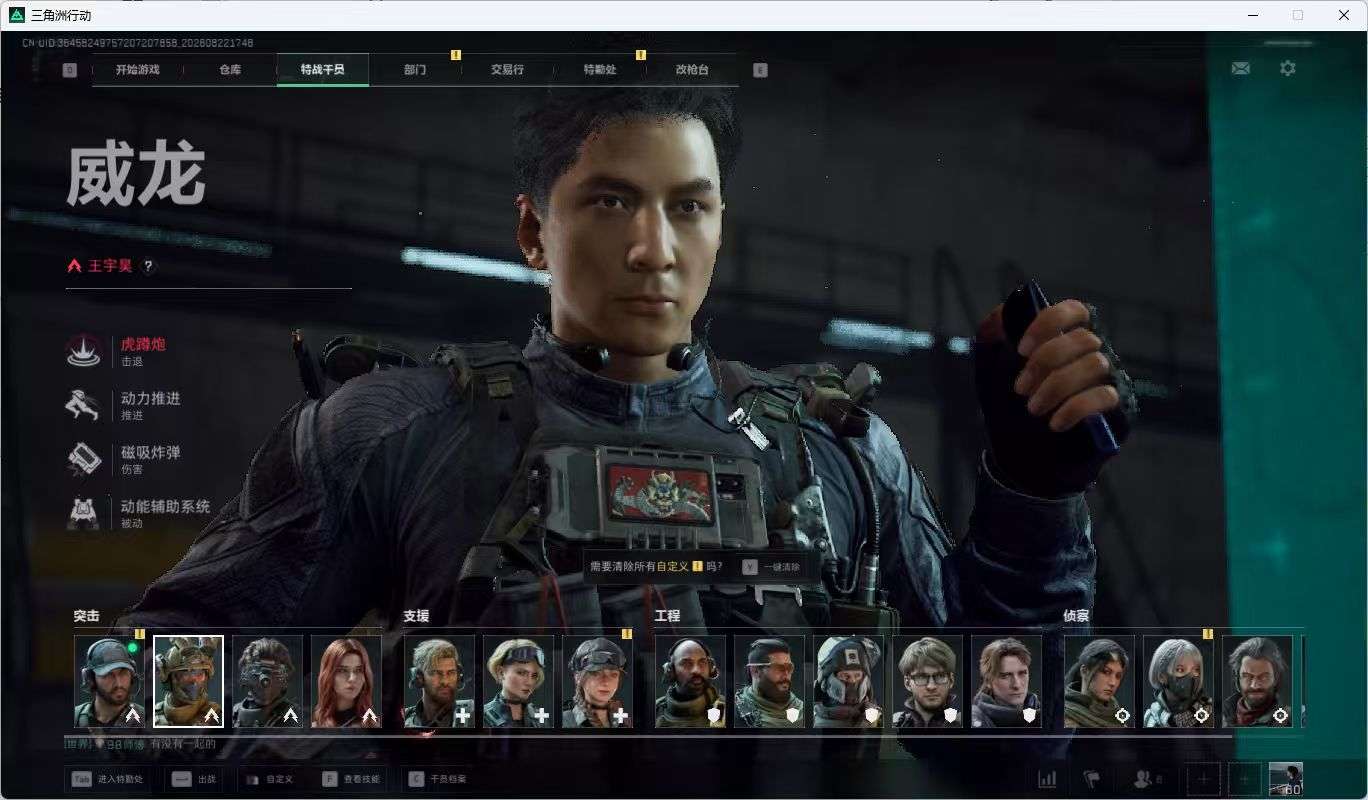Click the 工程 class label
This screenshot has width=1368, height=800.
[x=668, y=616]
